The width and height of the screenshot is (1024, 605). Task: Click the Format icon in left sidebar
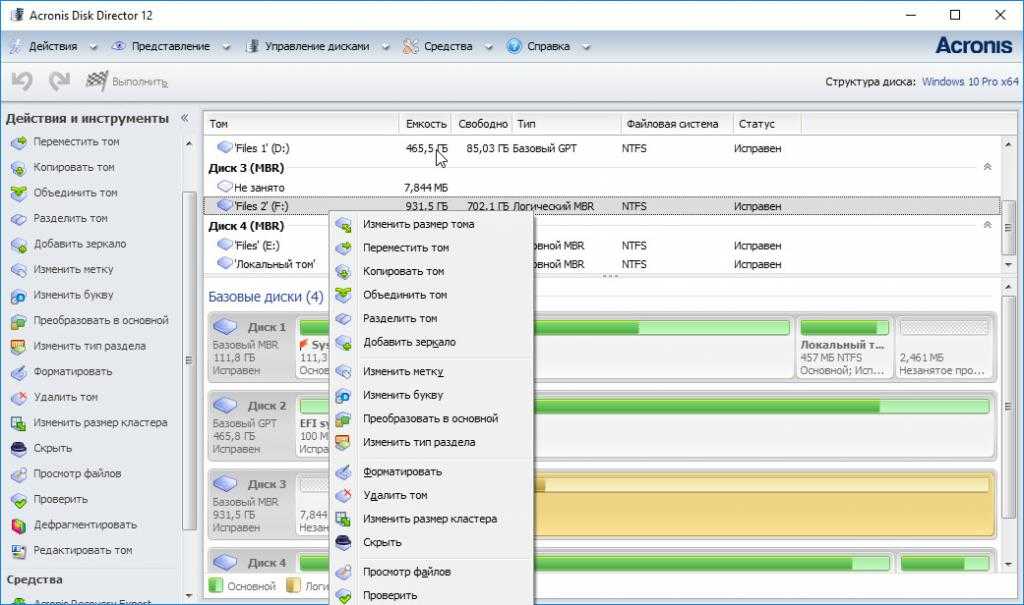click(18, 372)
